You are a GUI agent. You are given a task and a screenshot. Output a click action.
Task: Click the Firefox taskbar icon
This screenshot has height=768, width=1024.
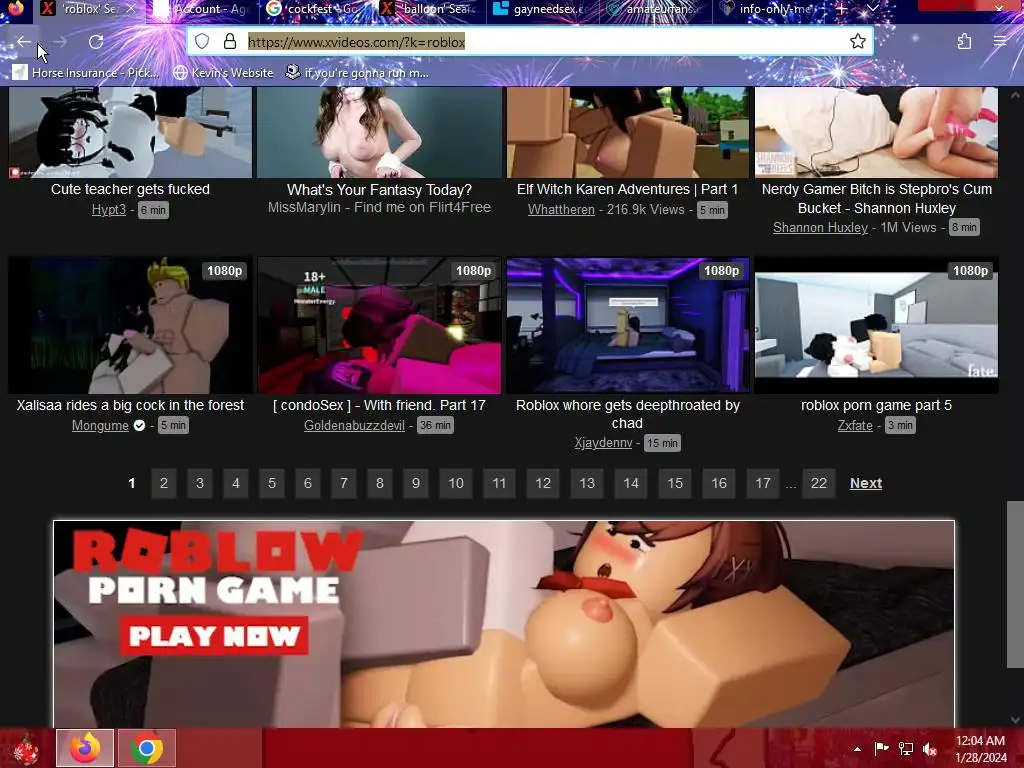(x=85, y=748)
